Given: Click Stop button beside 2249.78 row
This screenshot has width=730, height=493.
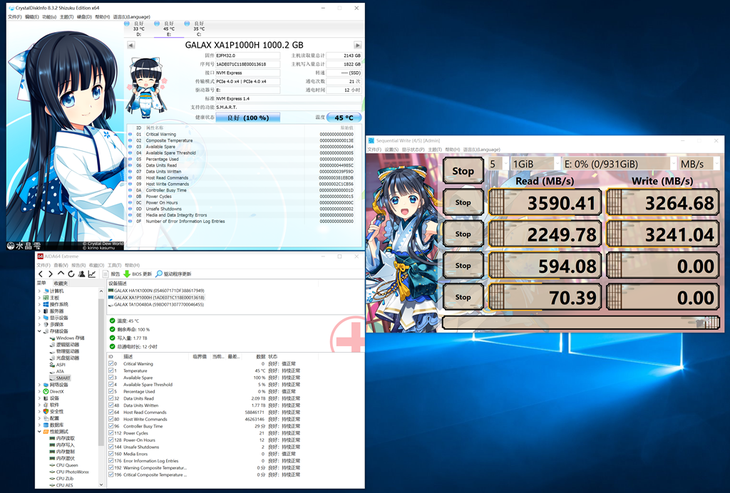Looking at the screenshot, I should tap(463, 234).
